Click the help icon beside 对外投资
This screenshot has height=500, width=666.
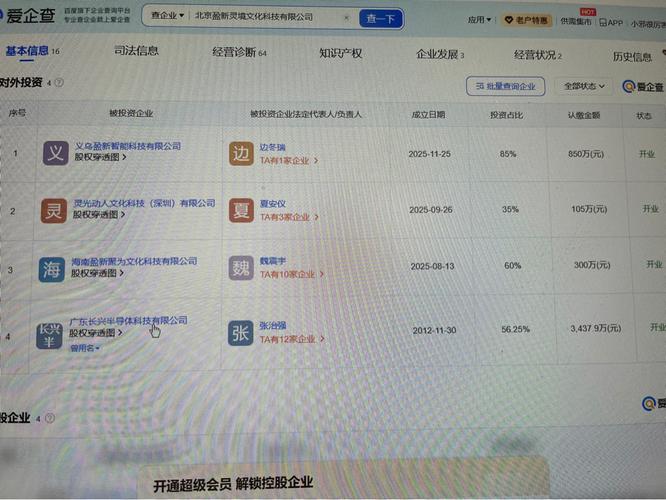click(x=59, y=83)
